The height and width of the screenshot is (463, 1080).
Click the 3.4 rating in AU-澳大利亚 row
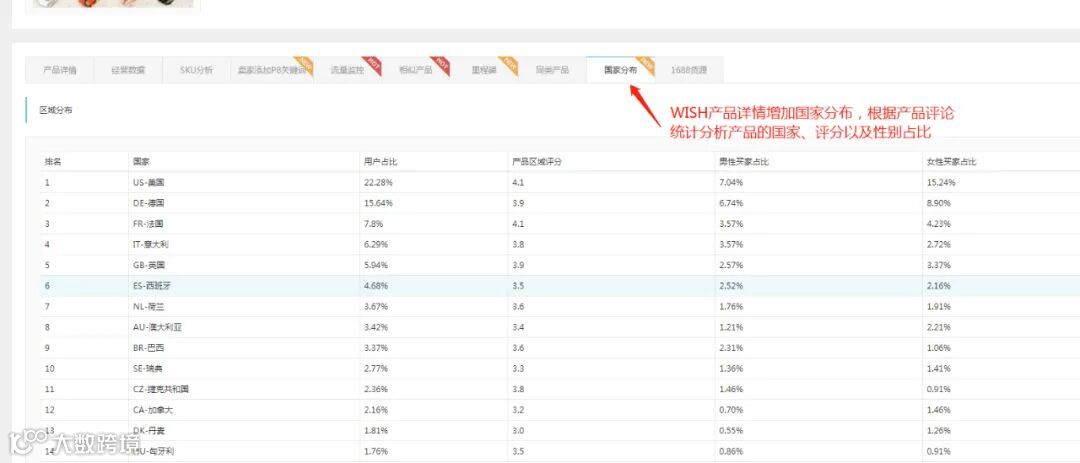[518, 327]
